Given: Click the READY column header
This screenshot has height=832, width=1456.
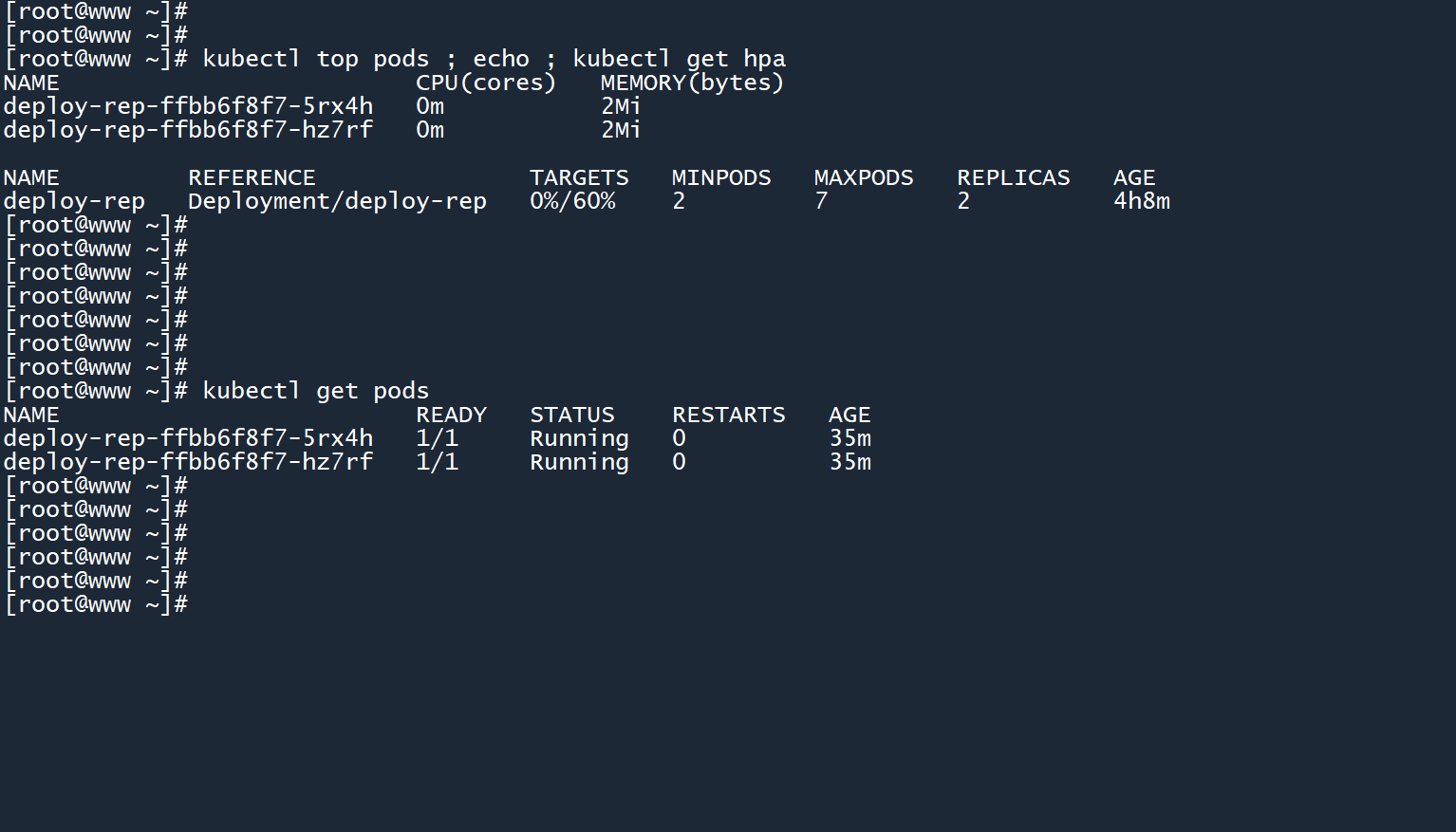Looking at the screenshot, I should (451, 415).
